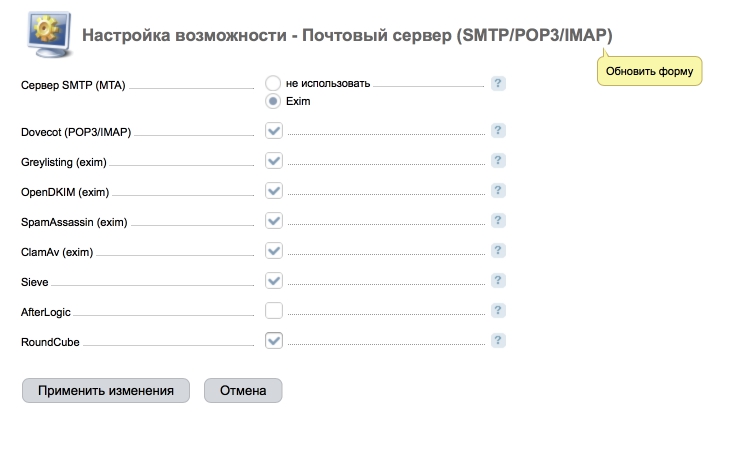Toggle the RoundCube checkbox off

click(x=274, y=341)
